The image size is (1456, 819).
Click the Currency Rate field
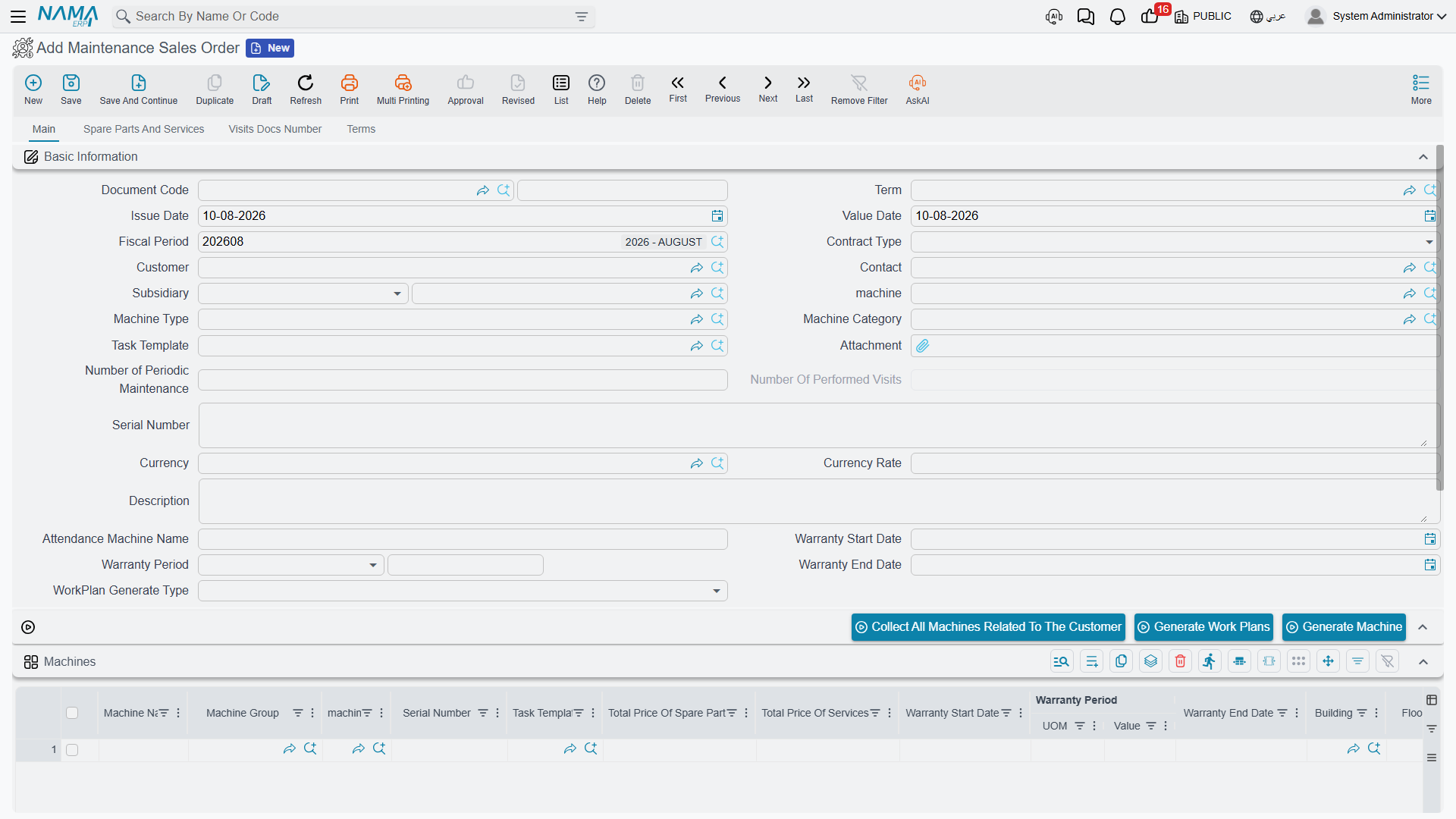pos(1175,463)
